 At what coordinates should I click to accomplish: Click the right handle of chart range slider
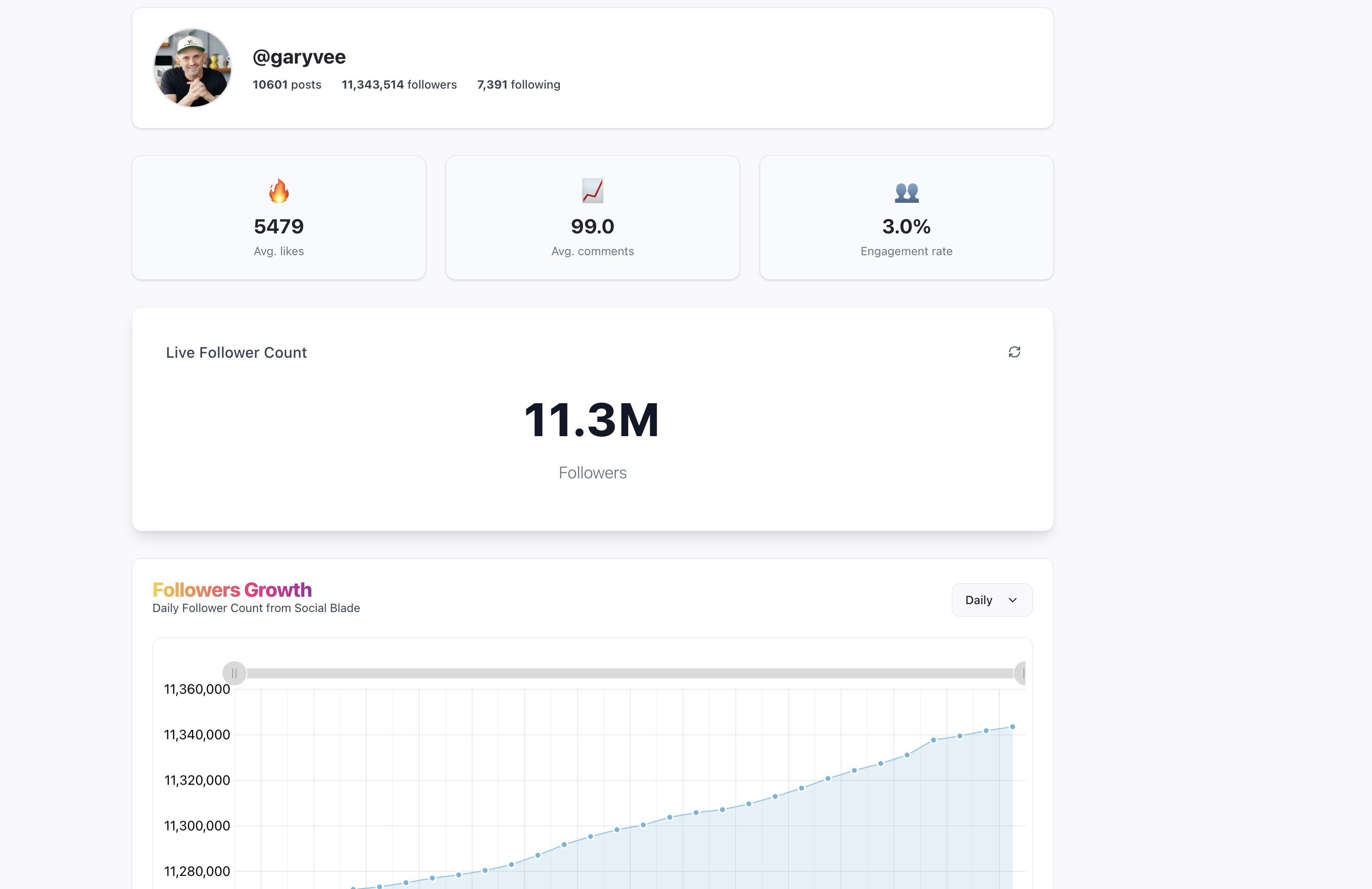pyautogui.click(x=1021, y=673)
